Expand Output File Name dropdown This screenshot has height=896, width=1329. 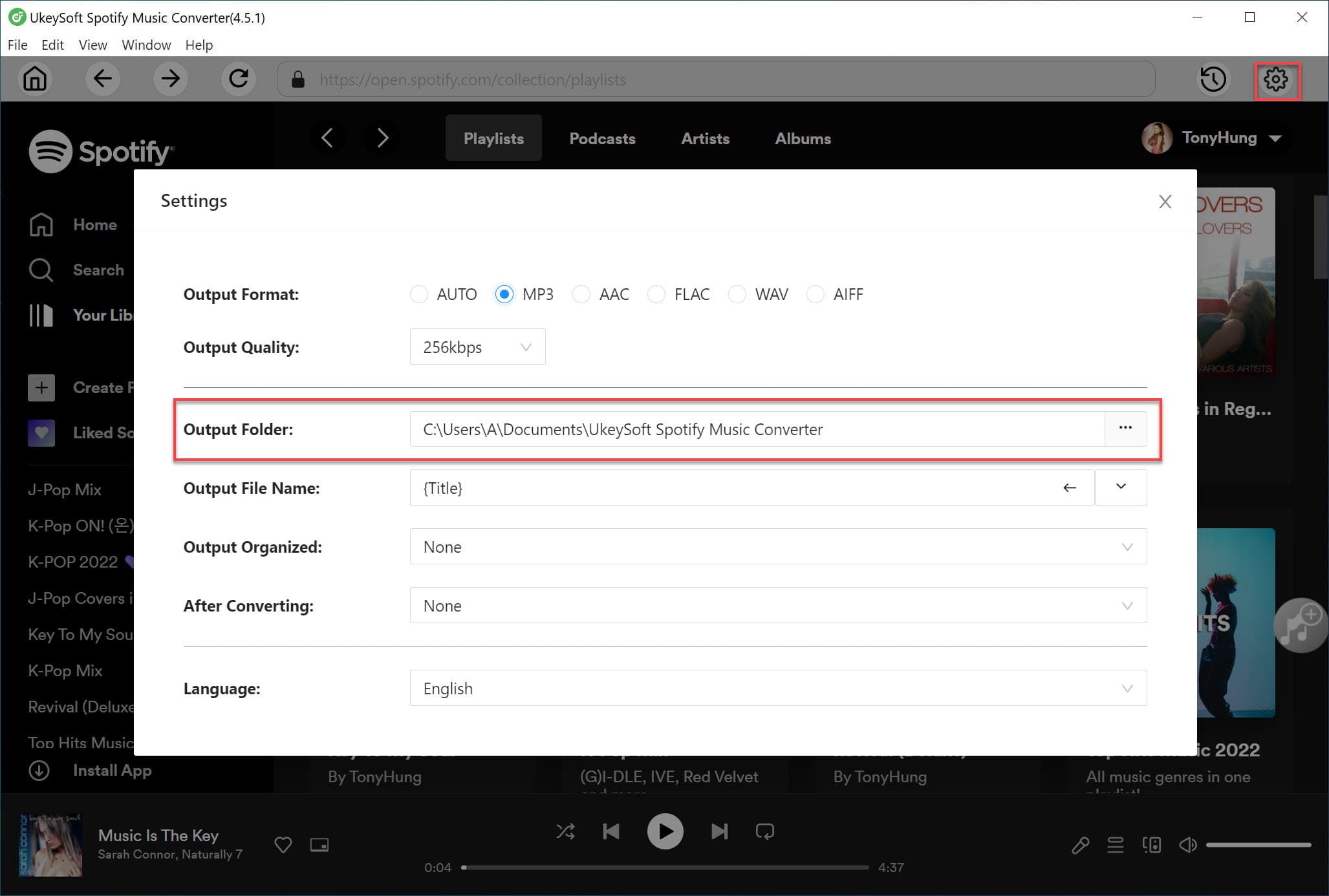(x=1122, y=487)
